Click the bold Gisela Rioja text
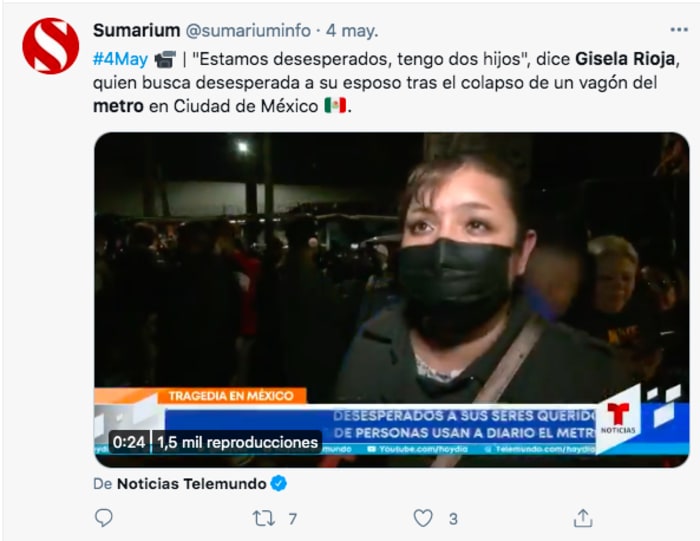The height and width of the screenshot is (541, 700). click(625, 59)
